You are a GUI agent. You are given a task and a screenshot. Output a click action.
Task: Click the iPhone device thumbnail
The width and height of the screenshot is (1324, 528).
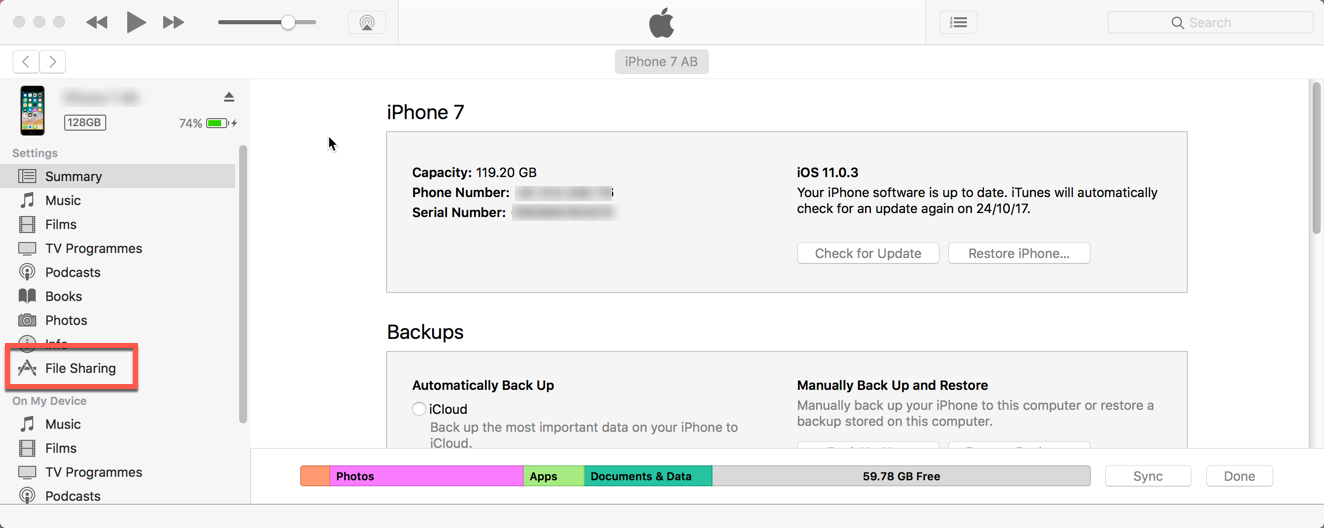pos(32,110)
